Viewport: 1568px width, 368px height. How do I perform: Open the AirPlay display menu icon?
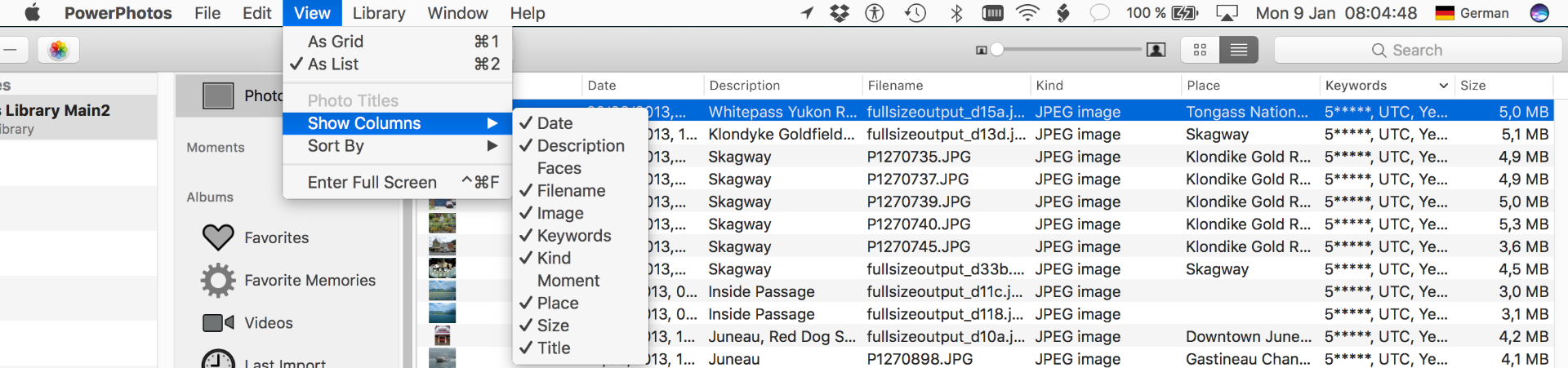click(1227, 13)
